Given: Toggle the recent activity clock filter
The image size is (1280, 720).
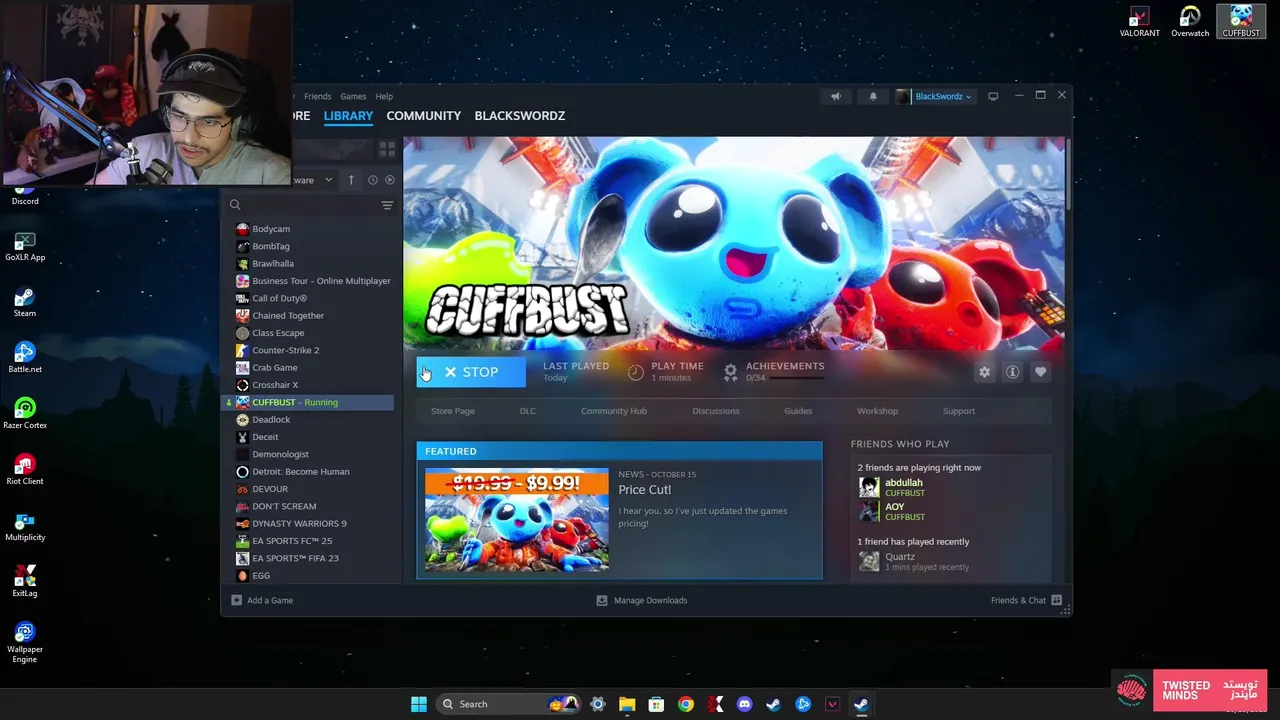Looking at the screenshot, I should point(372,180).
